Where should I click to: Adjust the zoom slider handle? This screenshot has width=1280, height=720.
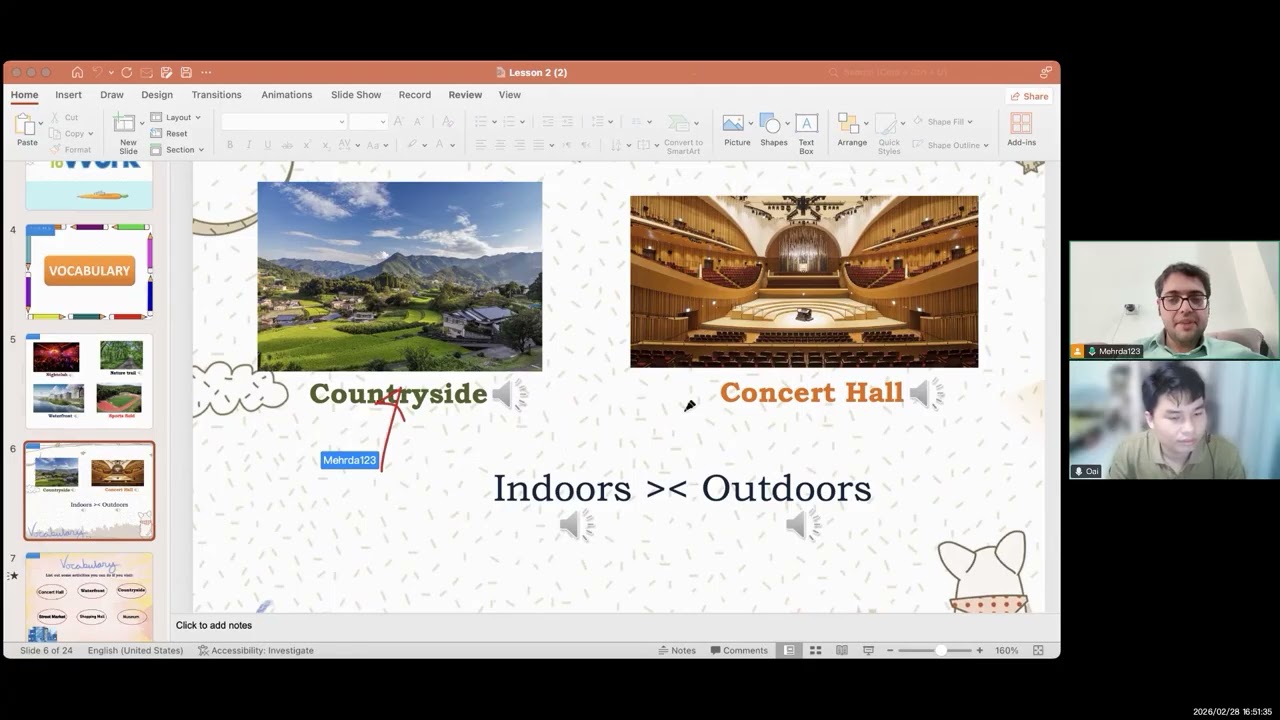point(940,650)
